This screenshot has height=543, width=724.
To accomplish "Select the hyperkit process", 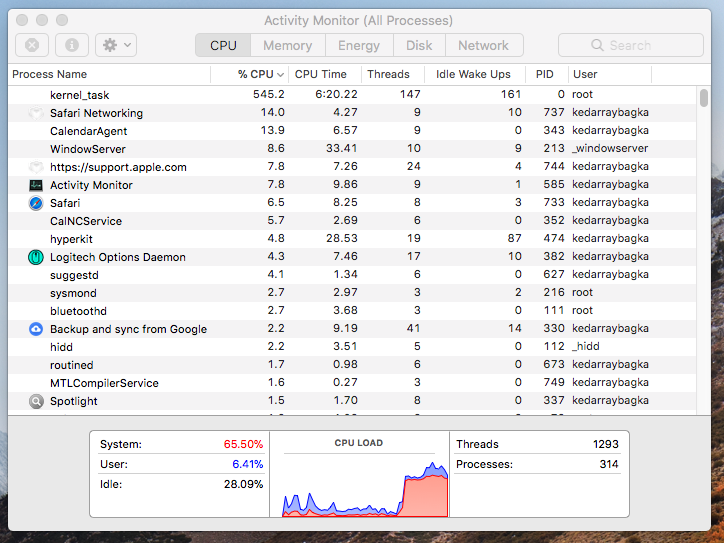I will 352,239.
